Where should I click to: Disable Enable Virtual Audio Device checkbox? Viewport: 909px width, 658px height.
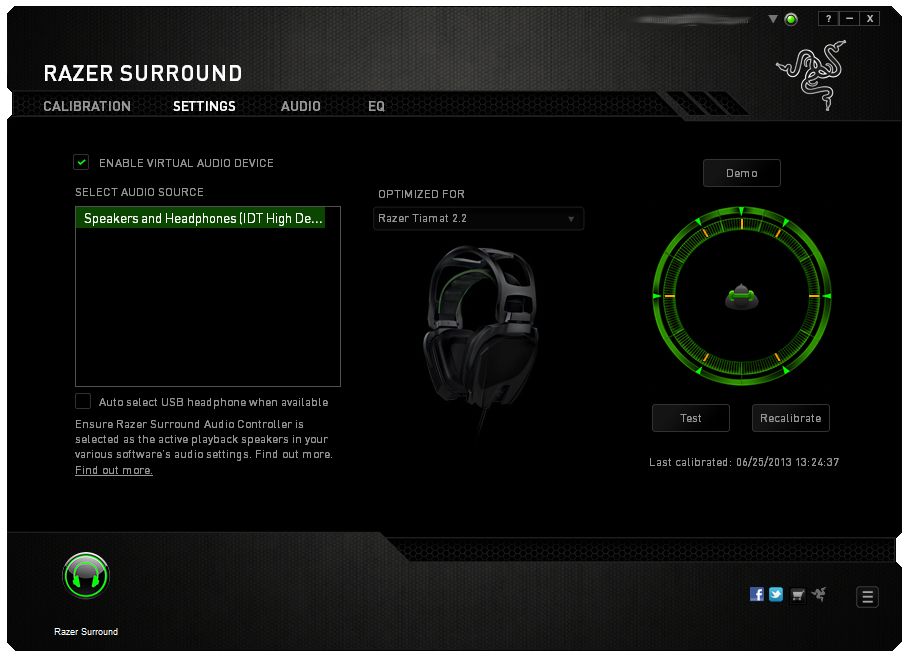[82, 163]
